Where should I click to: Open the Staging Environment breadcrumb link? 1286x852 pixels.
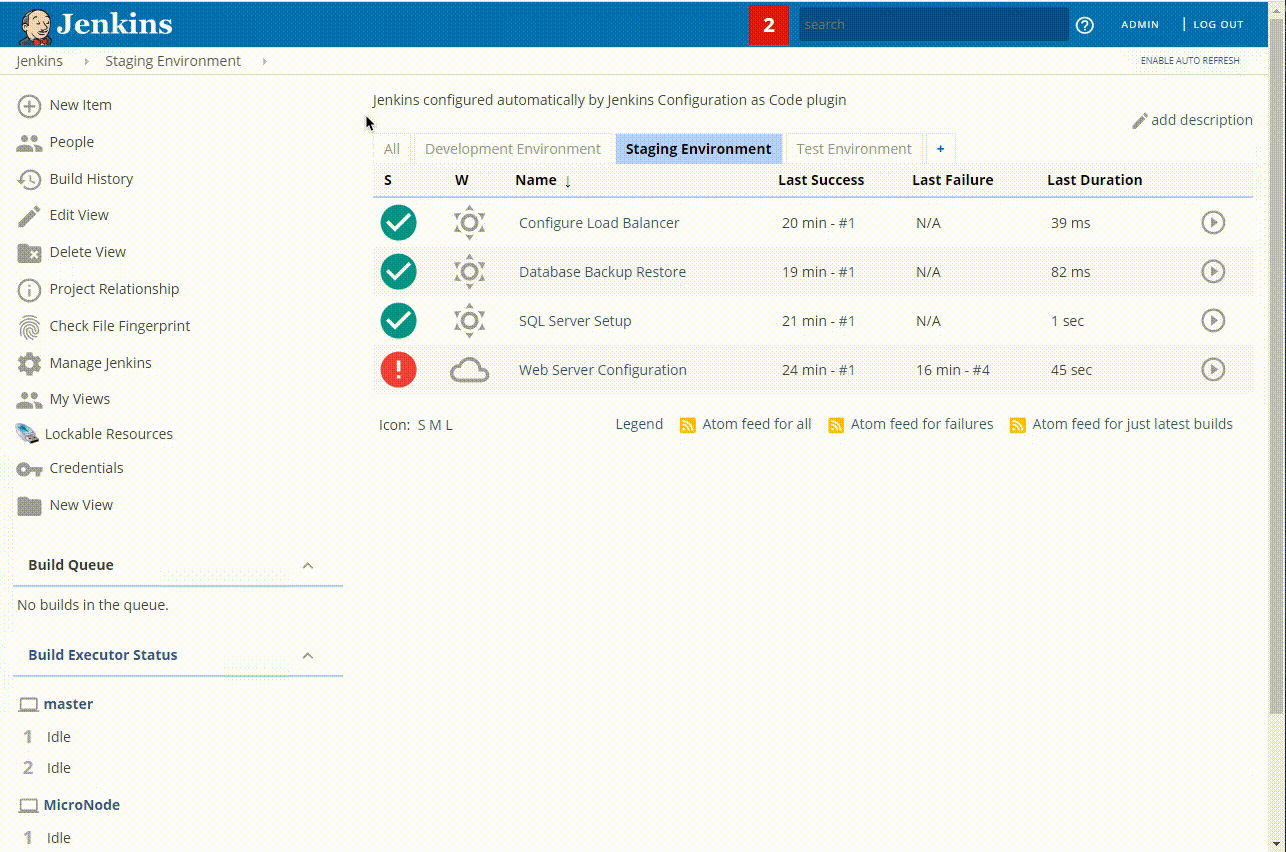[173, 61]
